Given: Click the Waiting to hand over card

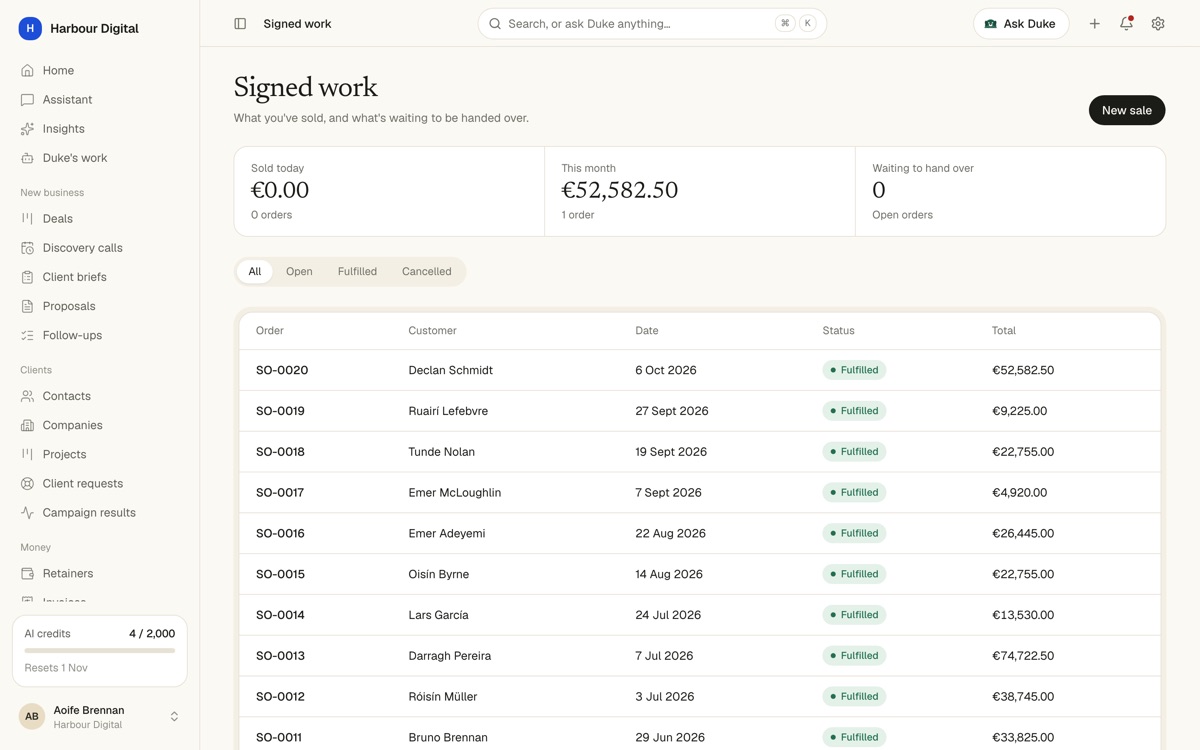Looking at the screenshot, I should pos(1010,192).
